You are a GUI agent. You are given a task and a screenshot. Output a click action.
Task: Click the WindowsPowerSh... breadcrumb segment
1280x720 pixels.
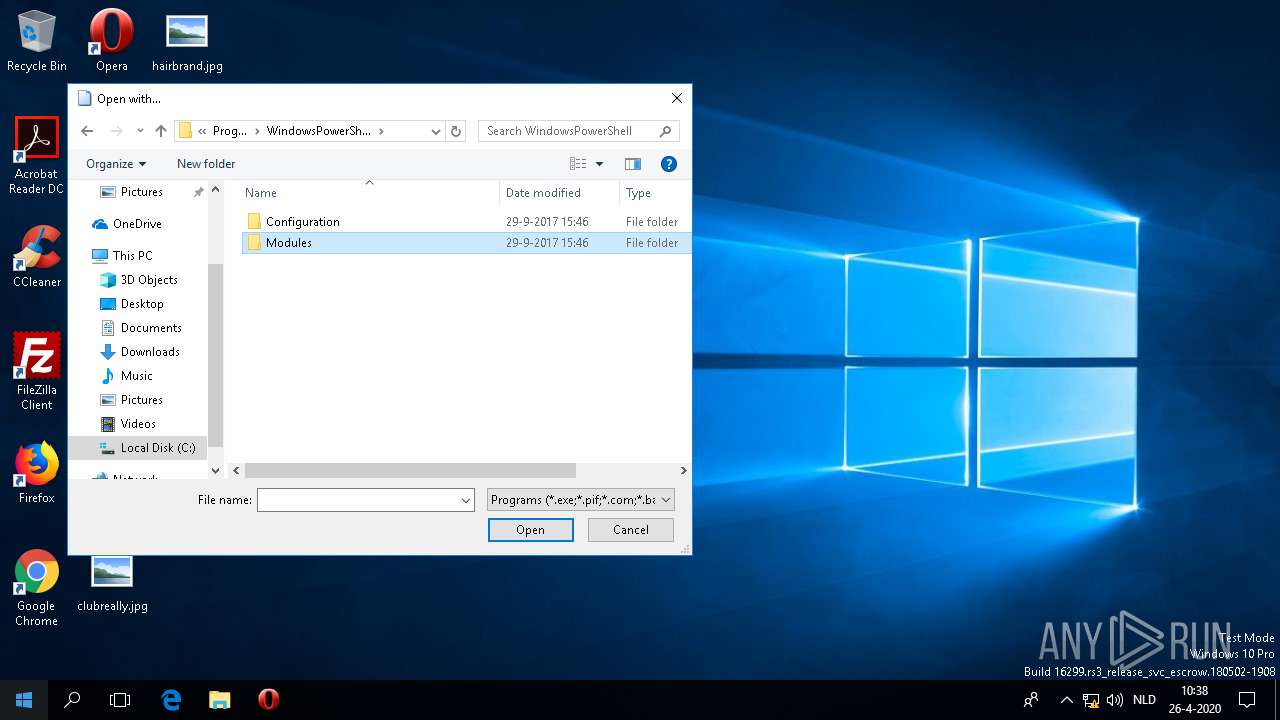319,131
